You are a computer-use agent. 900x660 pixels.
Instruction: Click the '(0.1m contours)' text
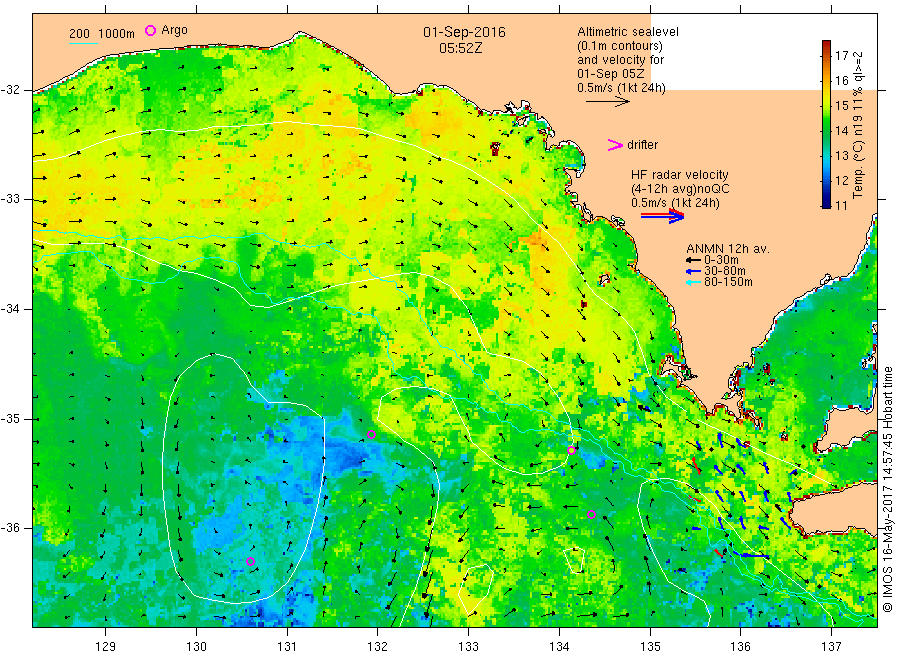click(x=620, y=46)
